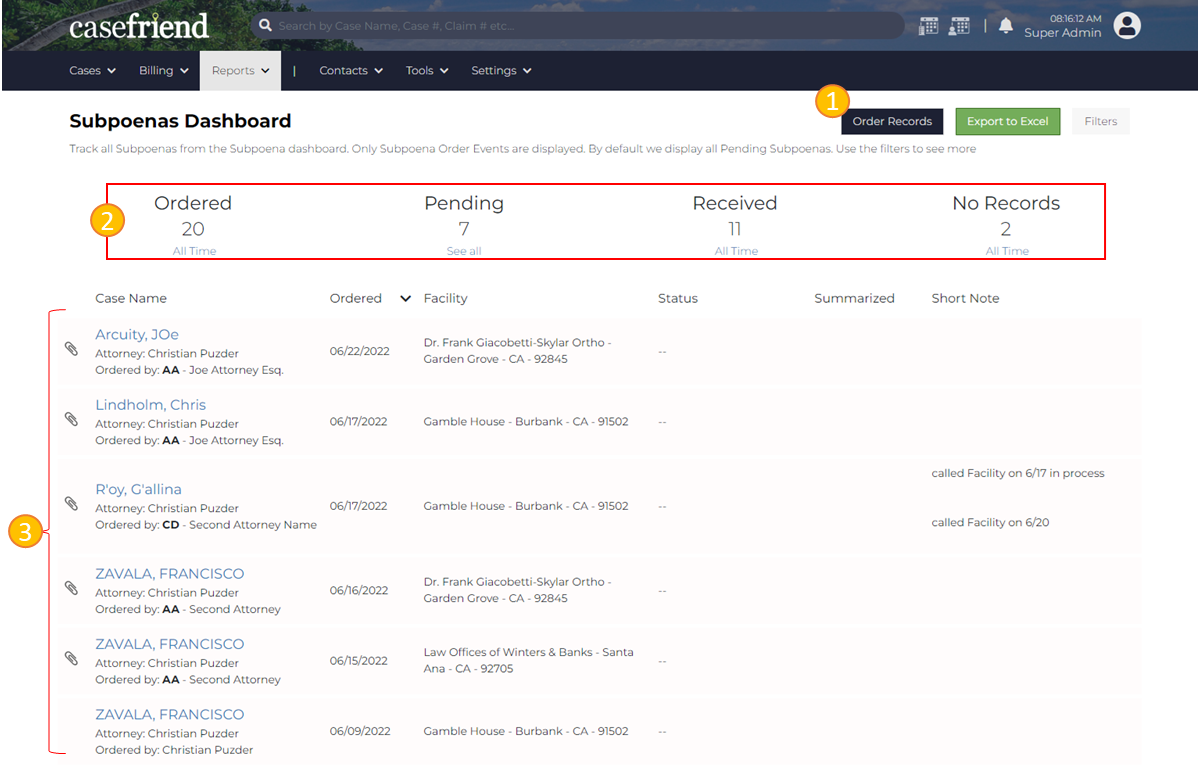The width and height of the screenshot is (1198, 767).
Task: Open the notifications bell
Action: click(x=1006, y=26)
